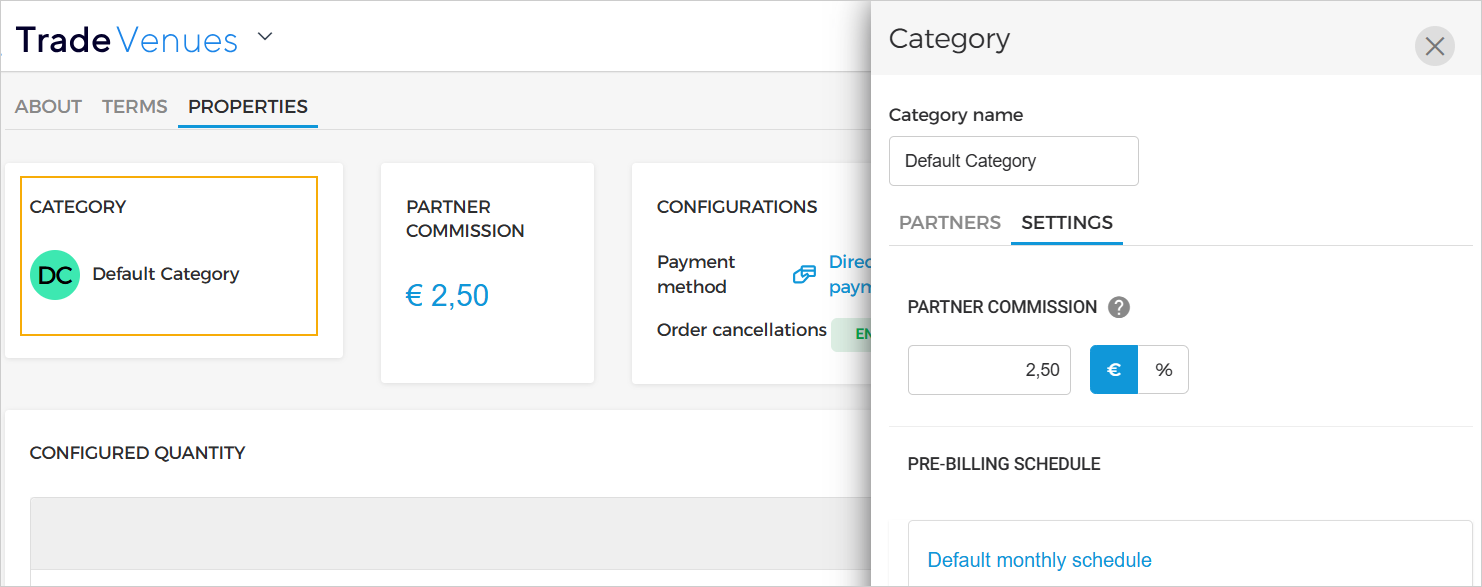This screenshot has height=587, width=1482.
Task: Open the About tab
Action: coord(48,107)
